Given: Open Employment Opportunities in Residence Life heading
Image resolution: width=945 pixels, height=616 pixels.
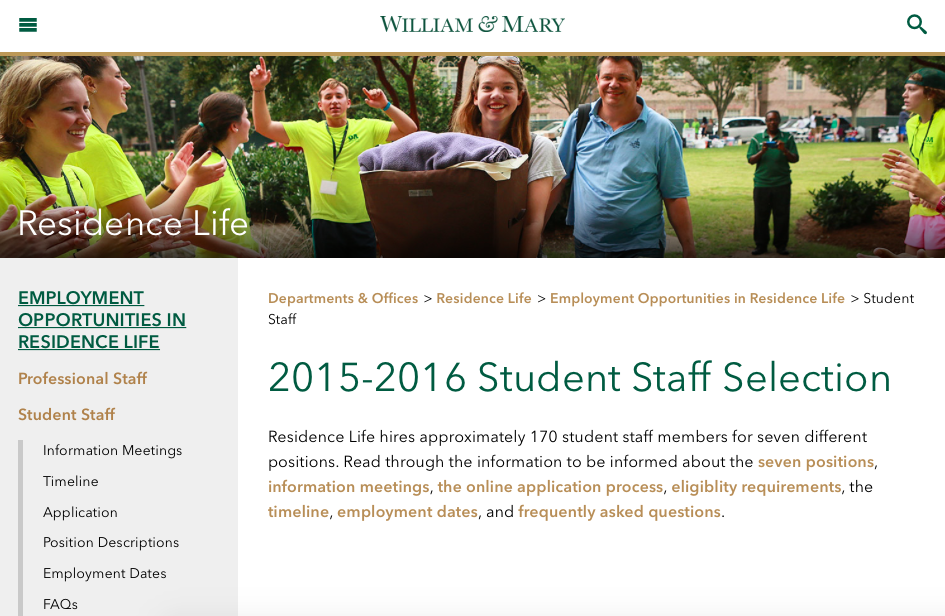Looking at the screenshot, I should pyautogui.click(x=102, y=319).
